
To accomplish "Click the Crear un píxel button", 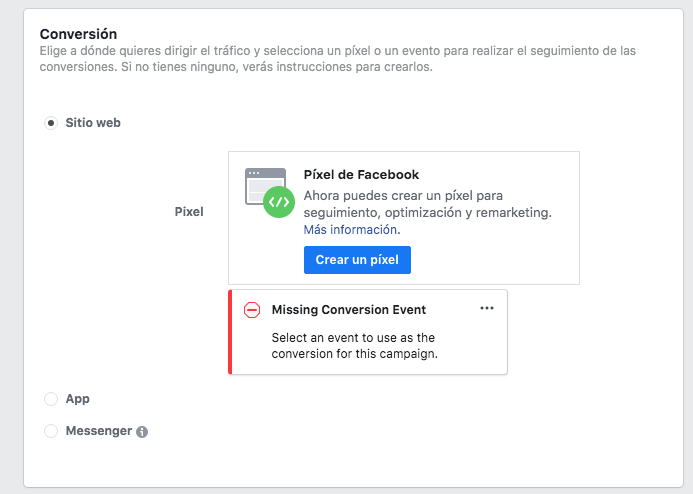I will click(357, 260).
